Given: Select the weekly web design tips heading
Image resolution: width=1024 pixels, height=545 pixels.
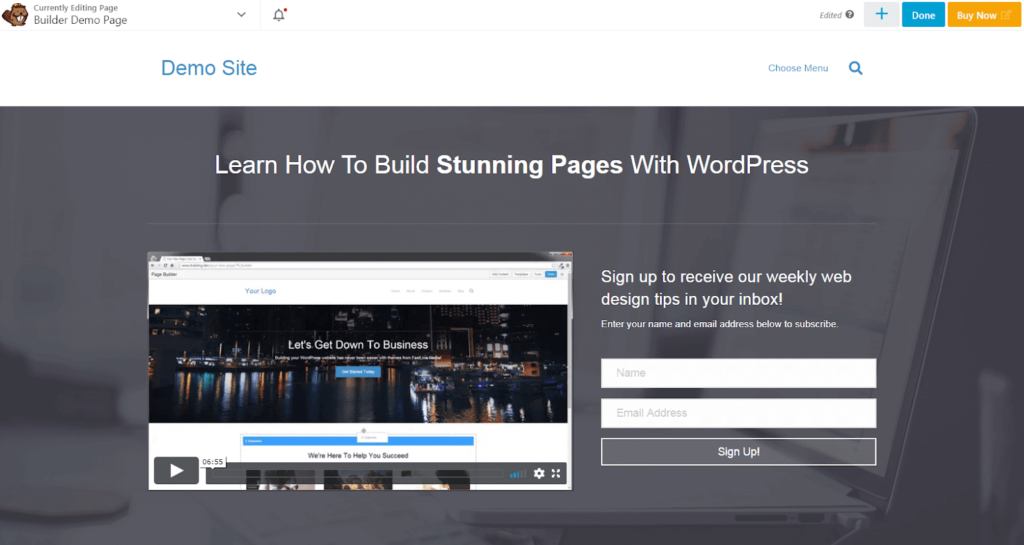Looking at the screenshot, I should pos(726,288).
